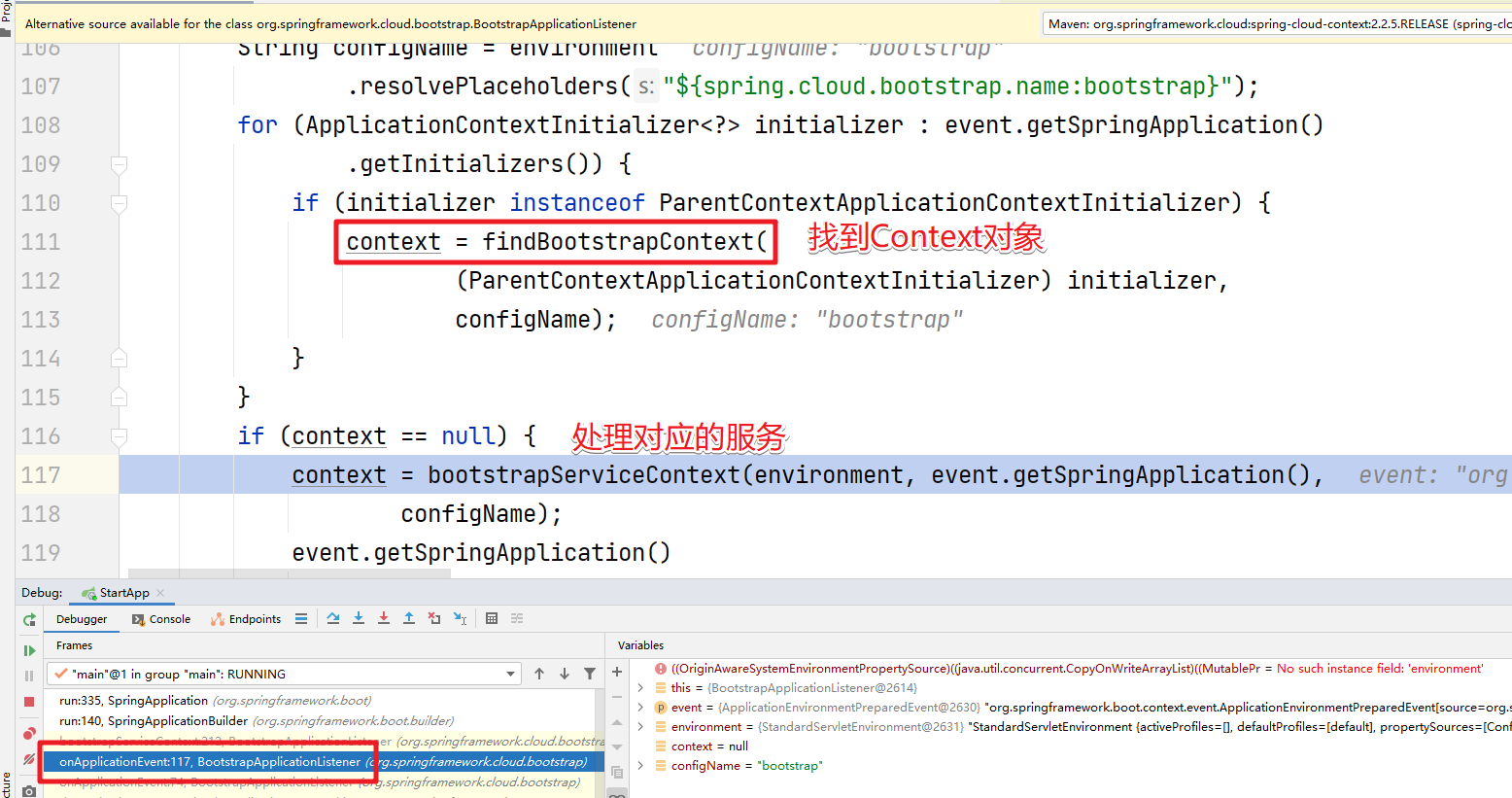Force step into (red arrow)
The height and width of the screenshot is (798, 1512).
coord(384,618)
